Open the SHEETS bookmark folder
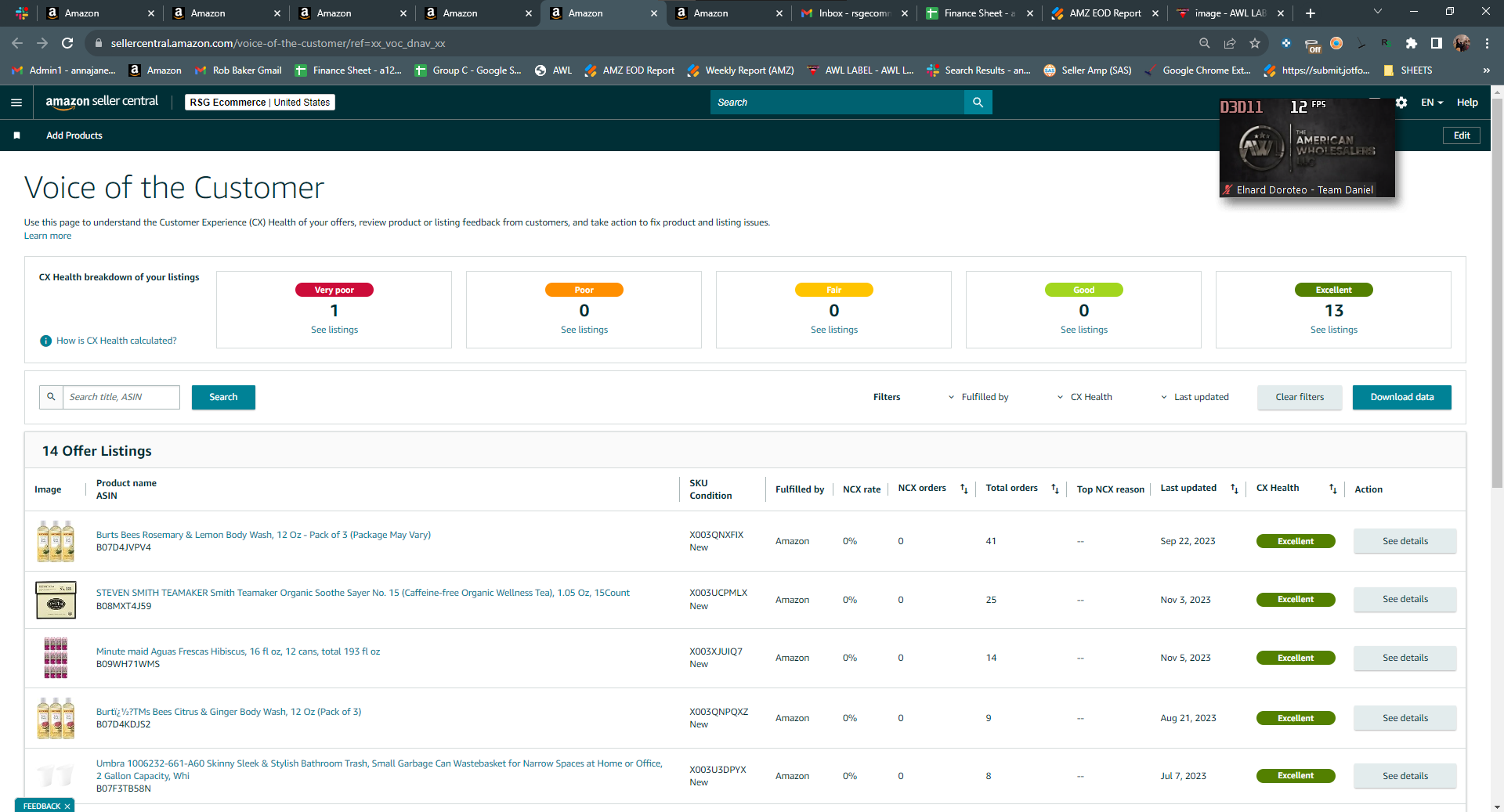Viewport: 1504px width, 812px height. [x=1408, y=70]
